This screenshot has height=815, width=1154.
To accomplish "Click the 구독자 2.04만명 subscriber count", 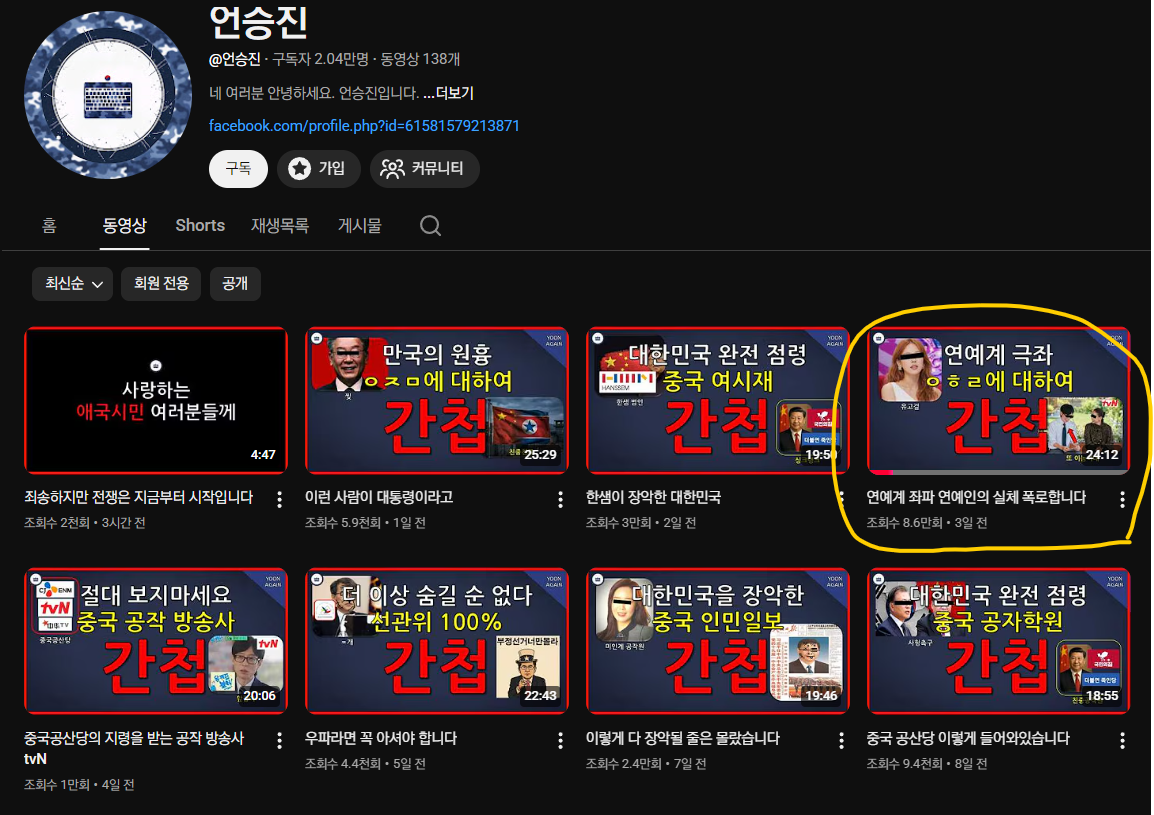I will pyautogui.click(x=320, y=60).
